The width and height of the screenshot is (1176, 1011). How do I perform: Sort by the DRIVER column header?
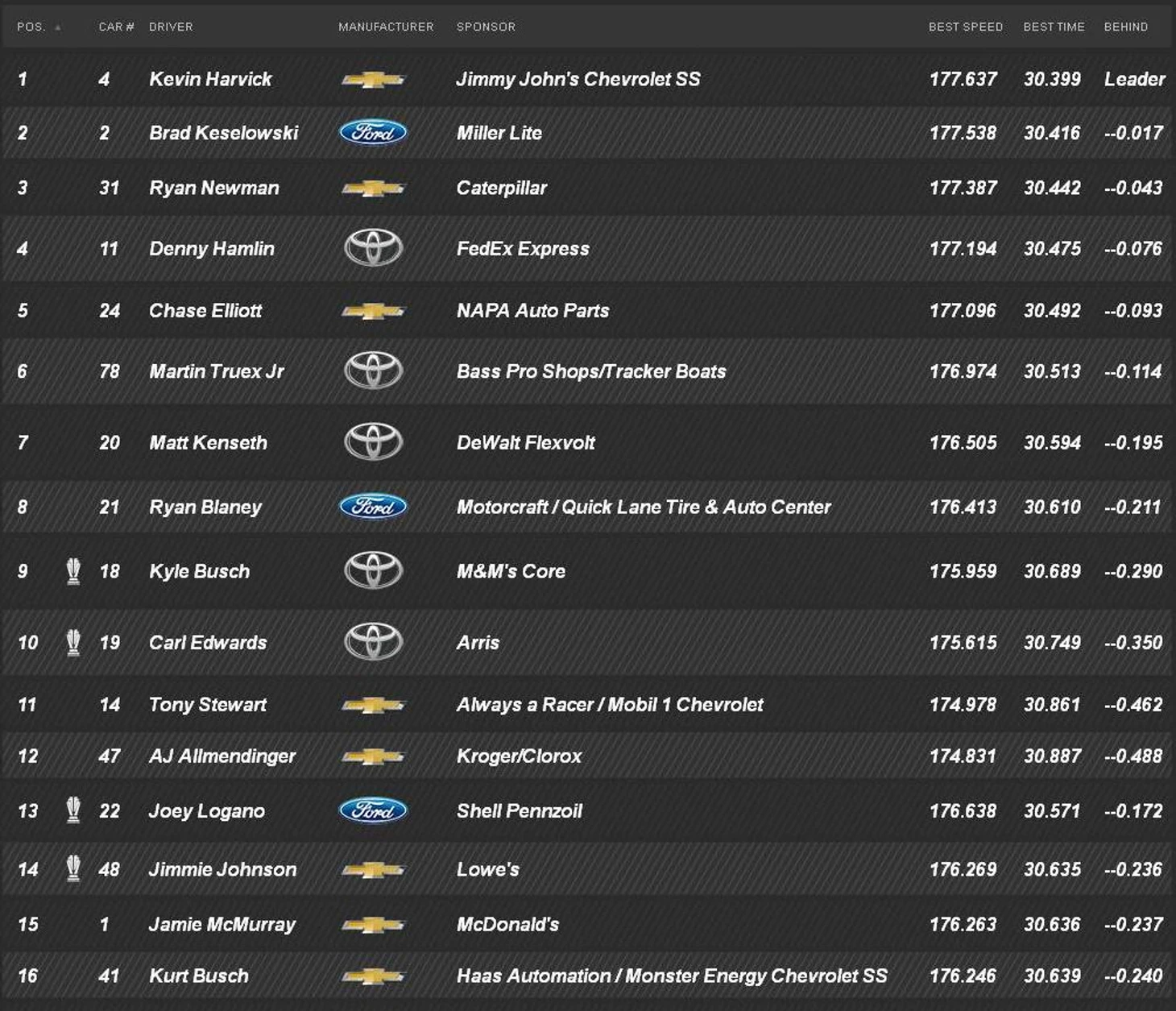171,27
